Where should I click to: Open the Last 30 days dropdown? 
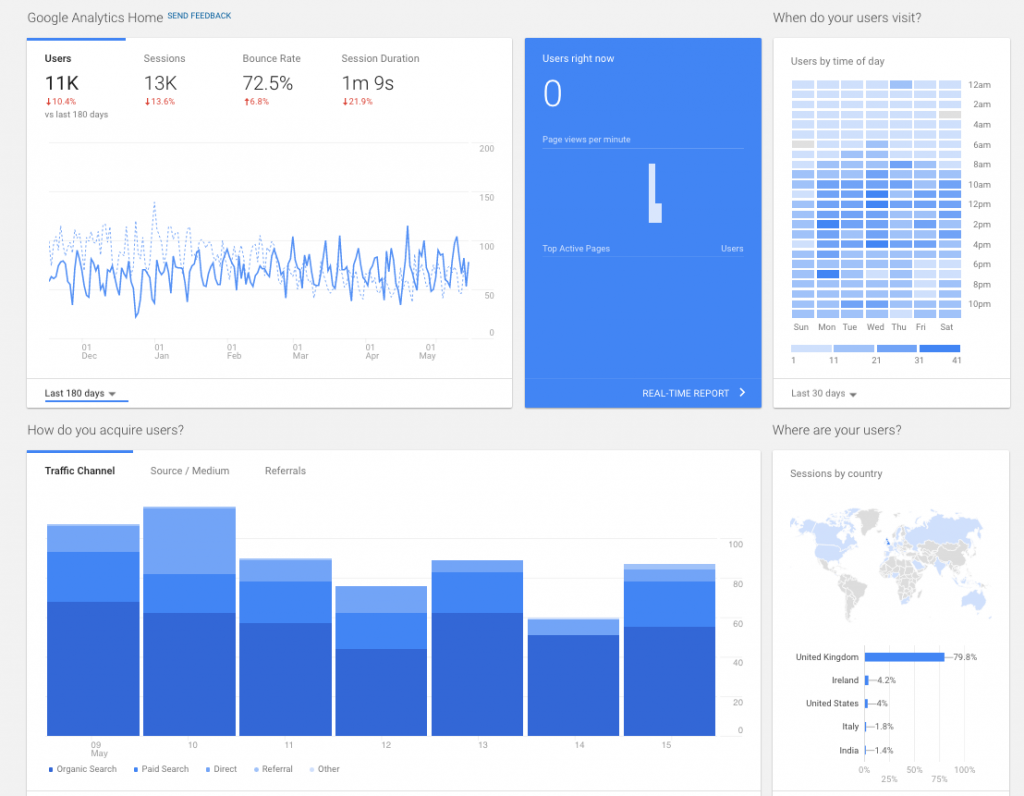tap(824, 394)
